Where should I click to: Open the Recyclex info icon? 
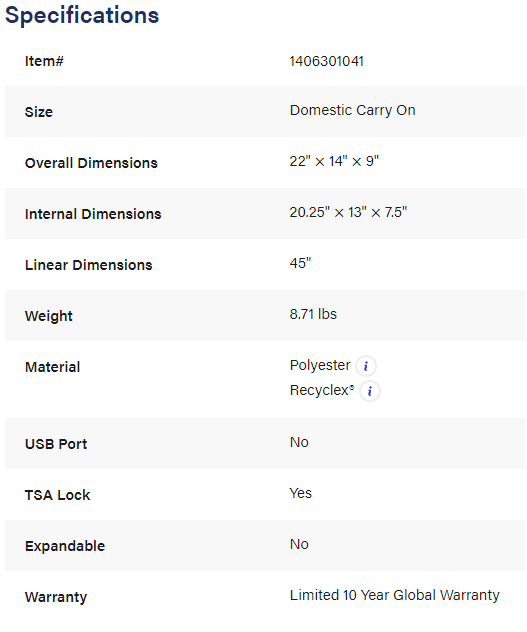pyautogui.click(x=369, y=391)
